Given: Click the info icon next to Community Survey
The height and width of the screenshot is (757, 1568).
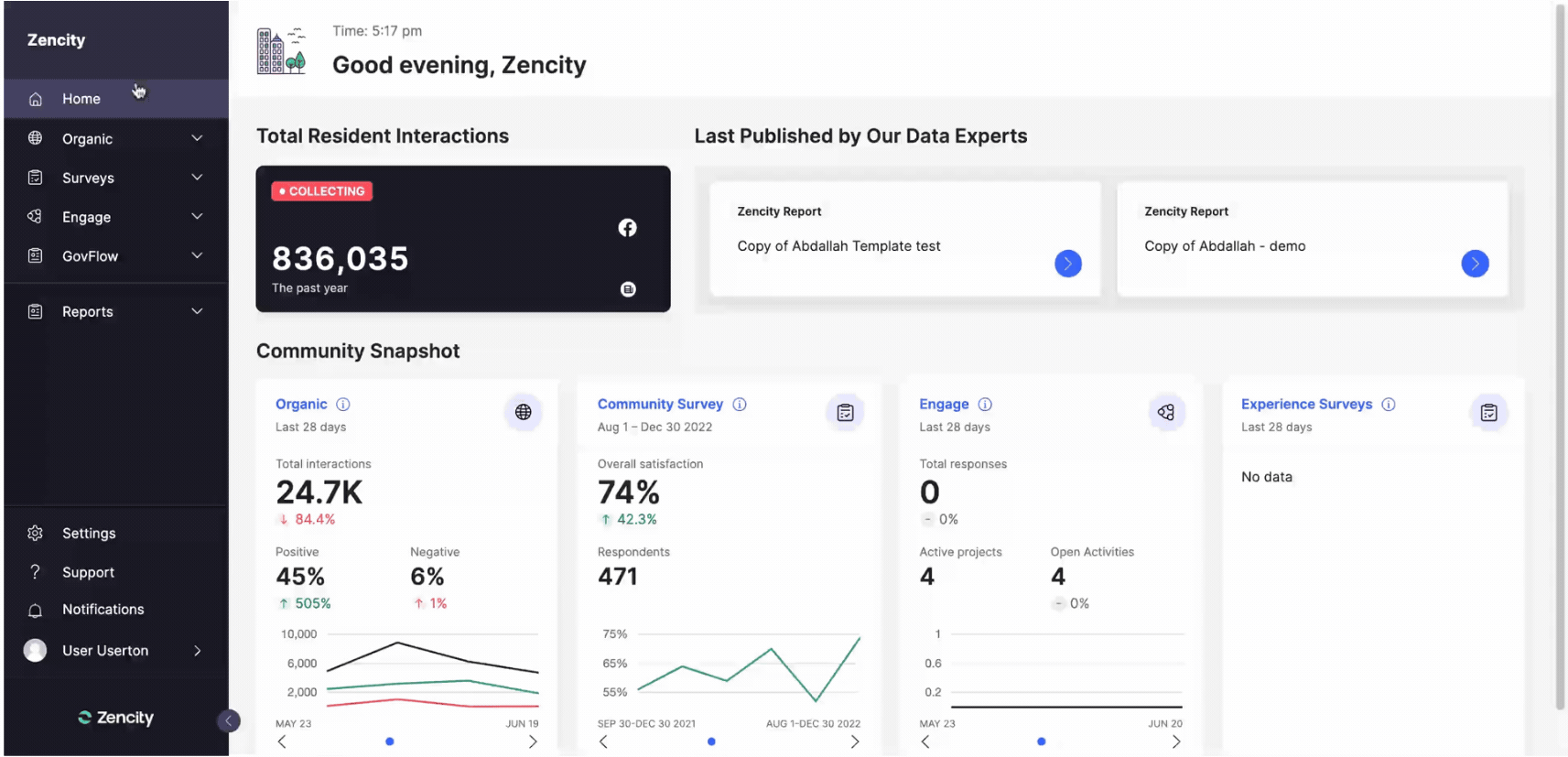Looking at the screenshot, I should pyautogui.click(x=740, y=404).
